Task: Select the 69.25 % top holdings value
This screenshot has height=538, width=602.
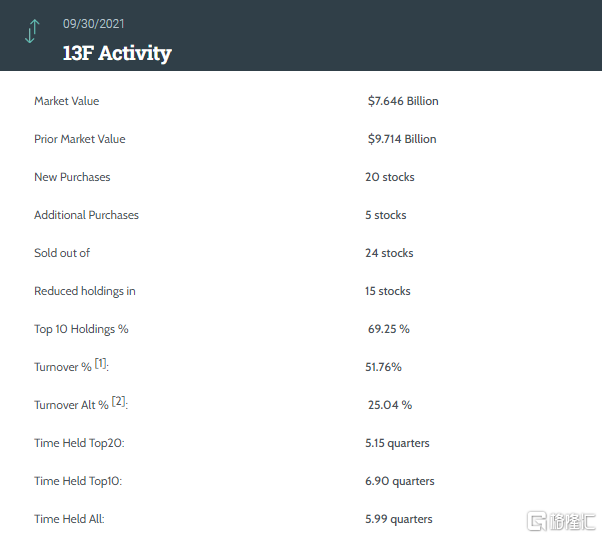Action: (x=389, y=329)
